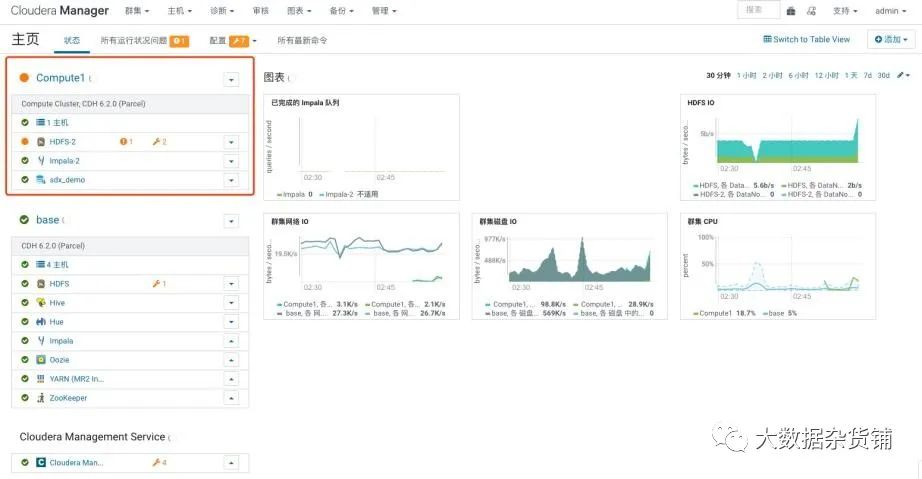
Task: Open the 诊断 menu
Action: coord(222,11)
